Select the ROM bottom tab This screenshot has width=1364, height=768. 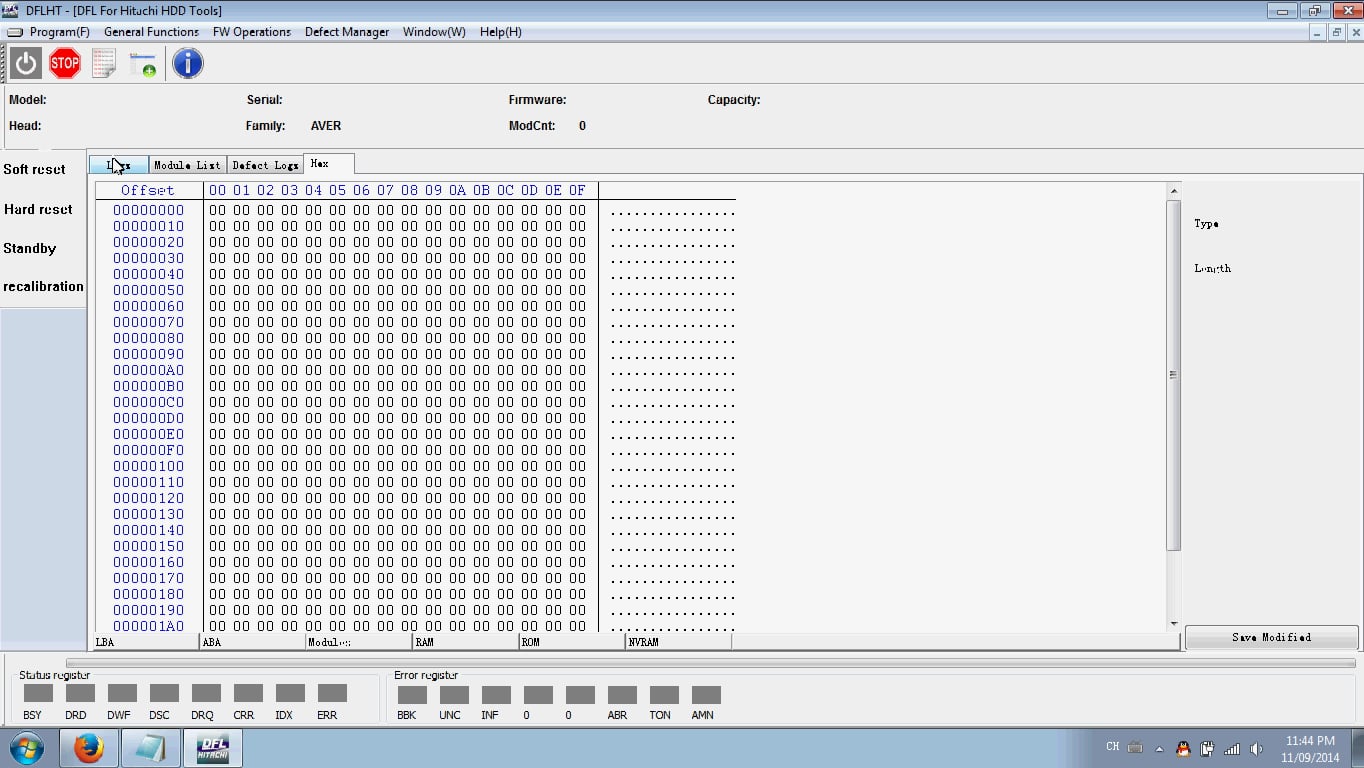point(571,642)
